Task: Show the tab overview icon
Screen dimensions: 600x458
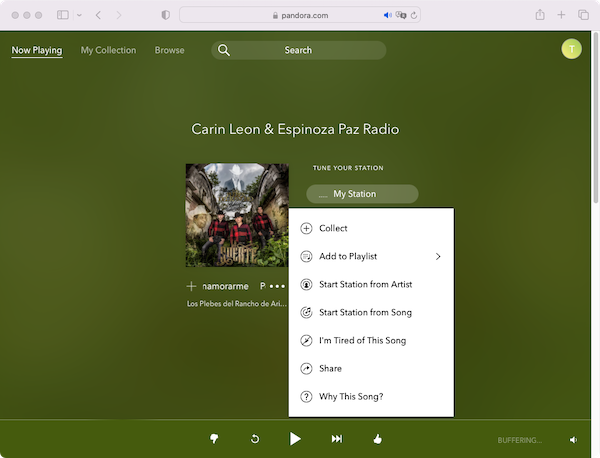Action: tap(583, 15)
